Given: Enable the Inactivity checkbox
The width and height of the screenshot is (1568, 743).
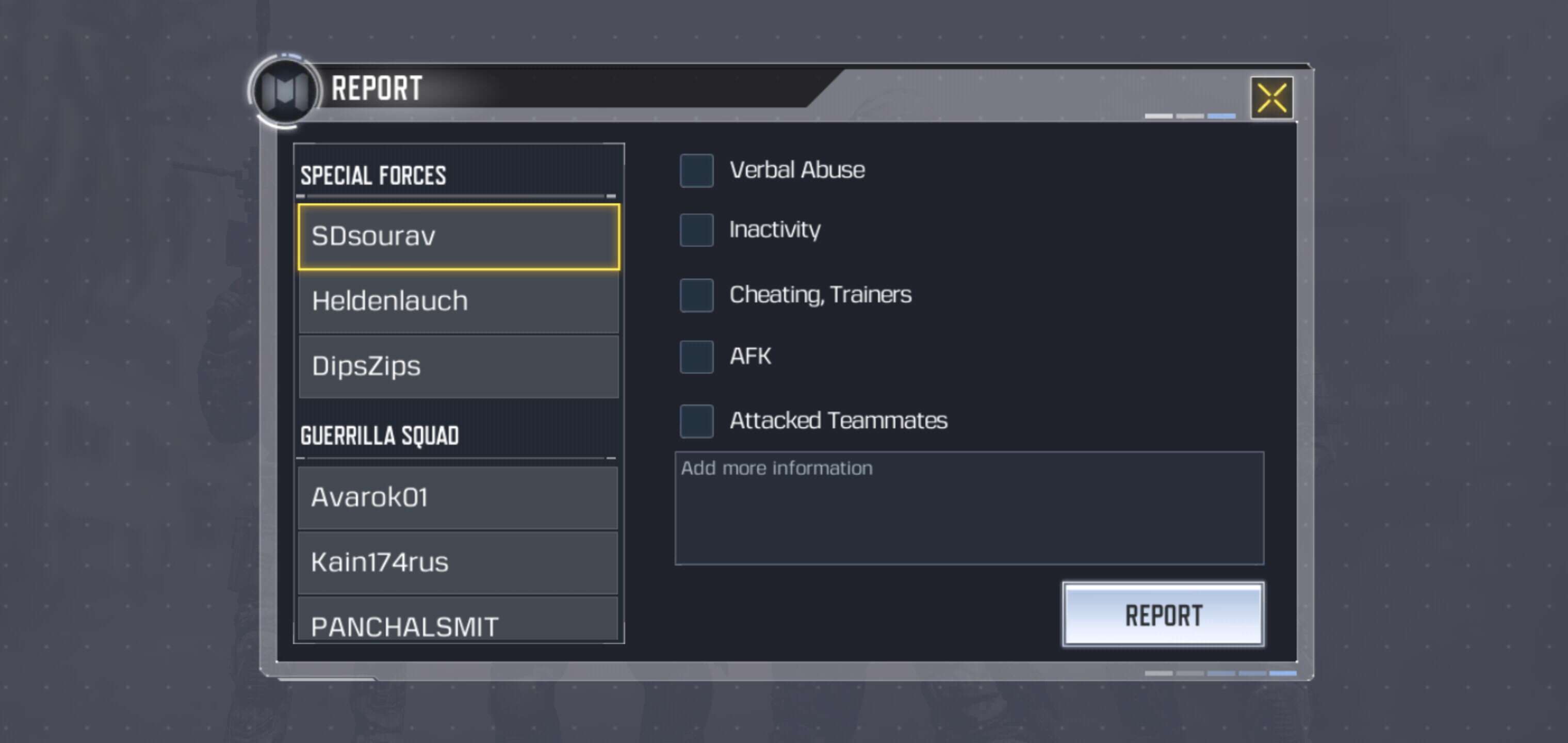Looking at the screenshot, I should point(696,230).
